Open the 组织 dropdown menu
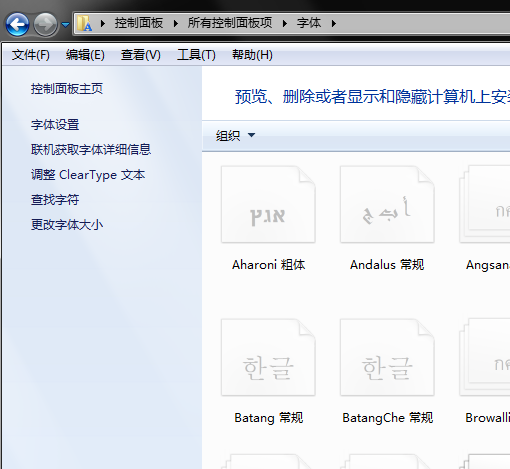510x469 pixels. click(235, 135)
